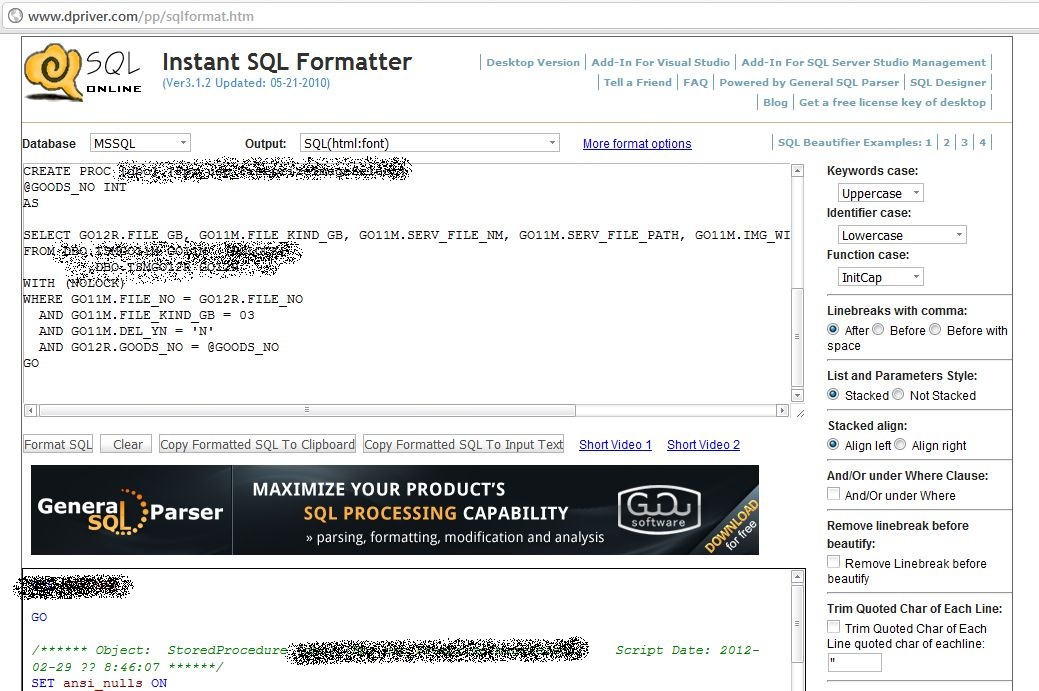Open Add-In For SQL Server Studio Management
1039x691 pixels.
point(863,62)
